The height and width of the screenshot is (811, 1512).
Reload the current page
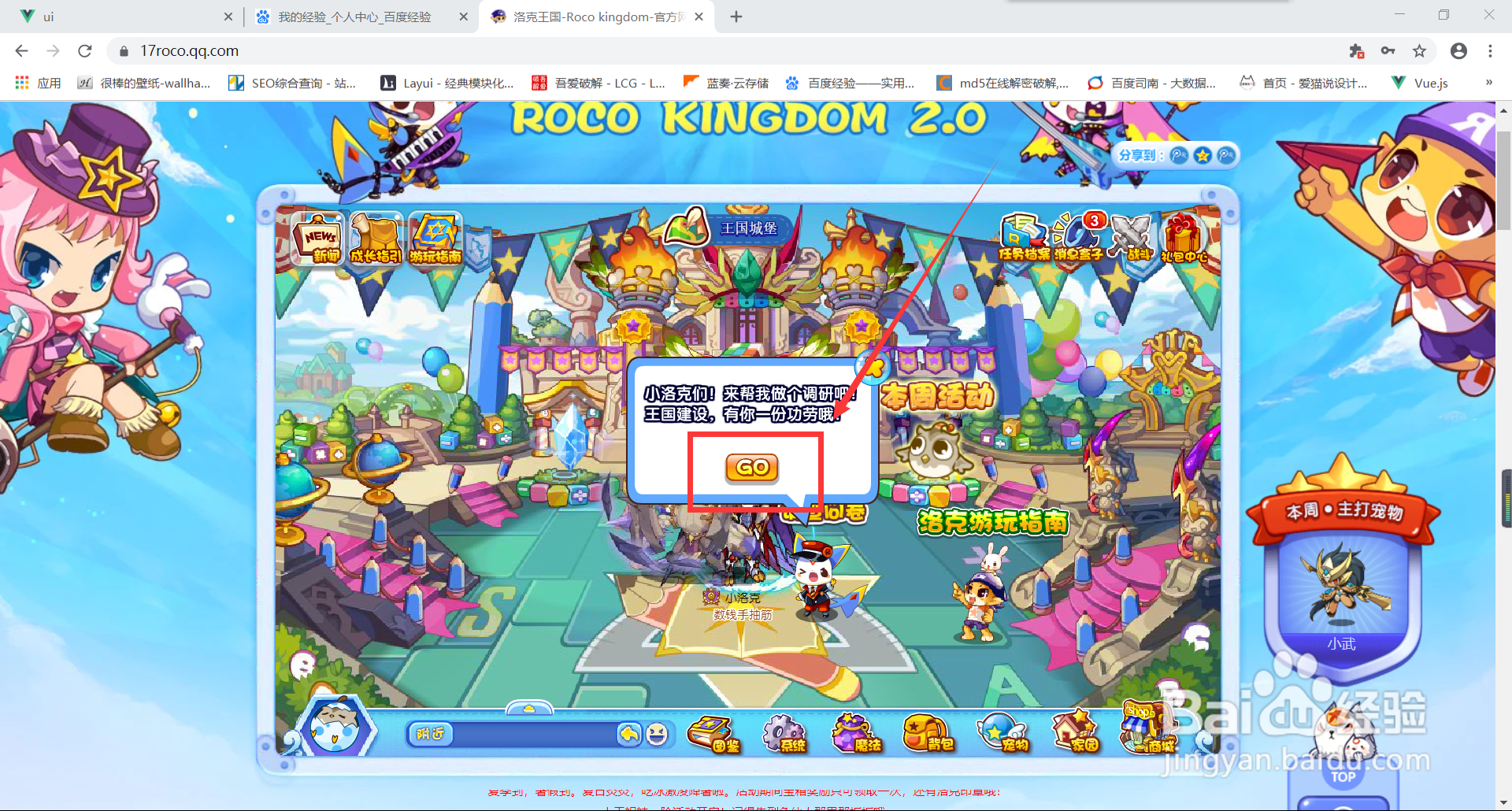(x=85, y=50)
